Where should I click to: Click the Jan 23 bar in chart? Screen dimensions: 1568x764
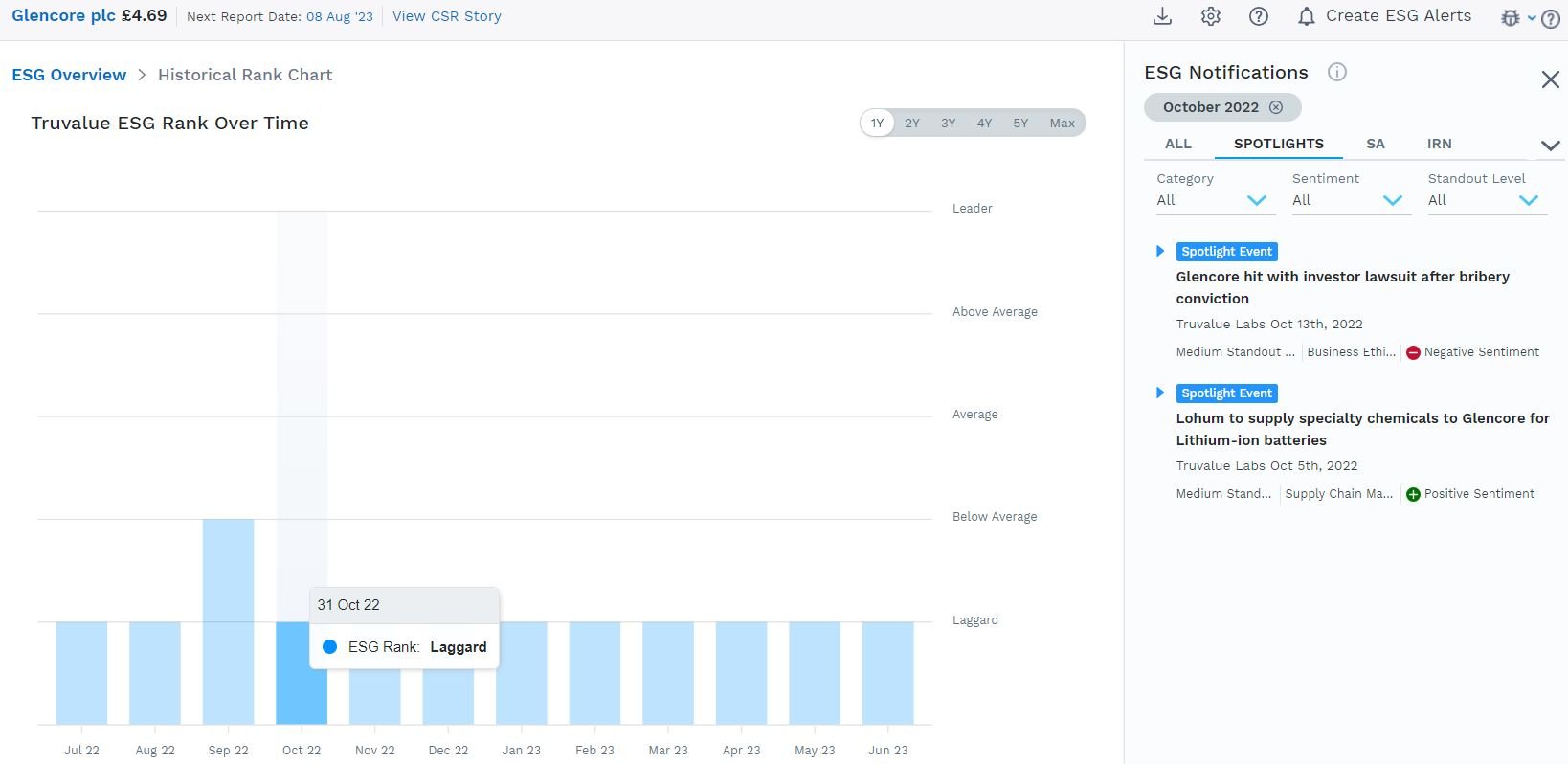[522, 673]
